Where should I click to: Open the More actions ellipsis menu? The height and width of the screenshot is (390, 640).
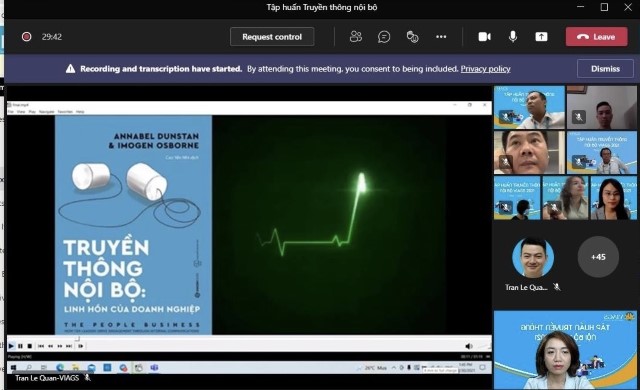point(441,37)
